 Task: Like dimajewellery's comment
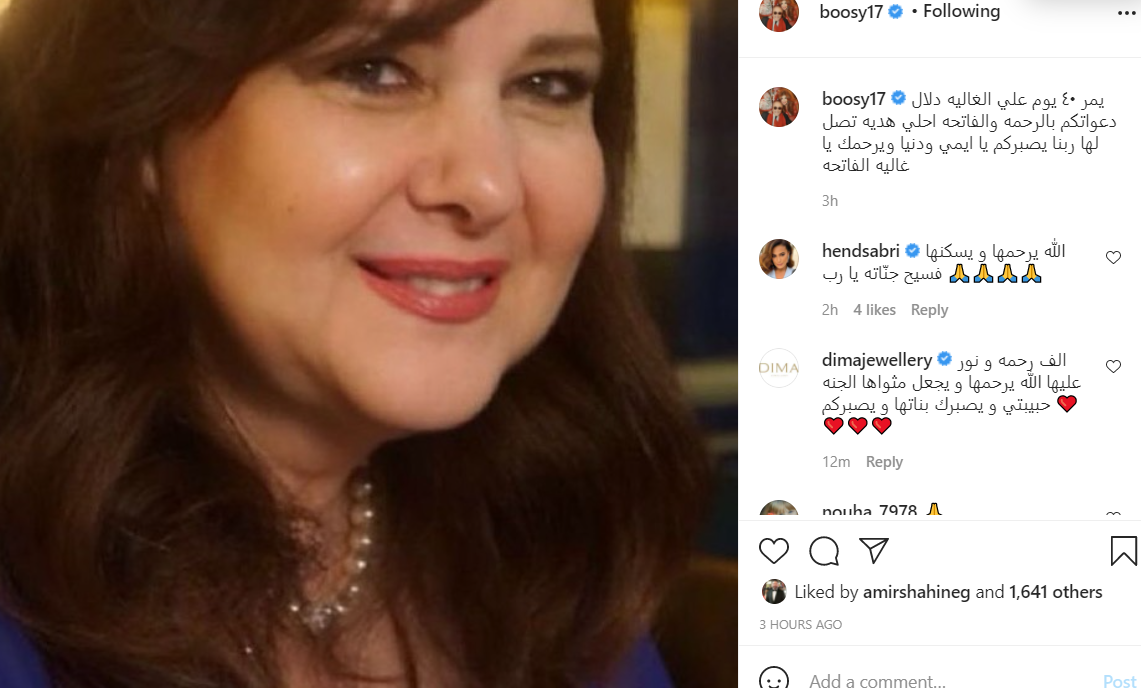[x=1113, y=366]
